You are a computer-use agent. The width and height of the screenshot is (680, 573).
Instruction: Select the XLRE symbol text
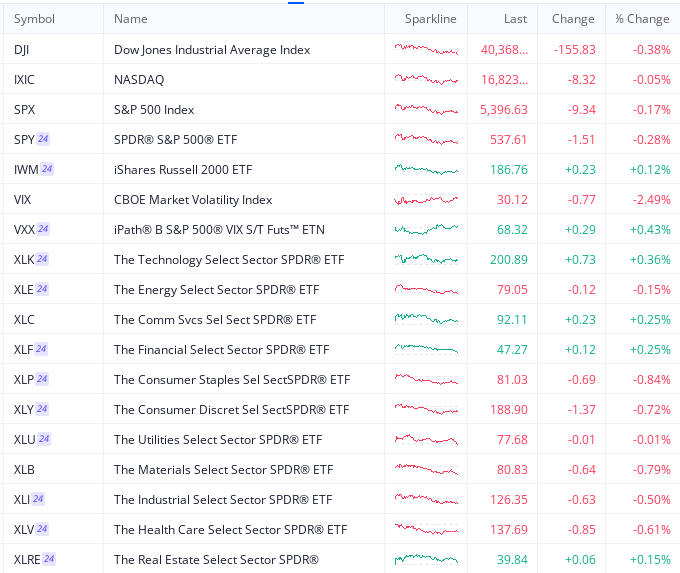[x=27, y=560]
